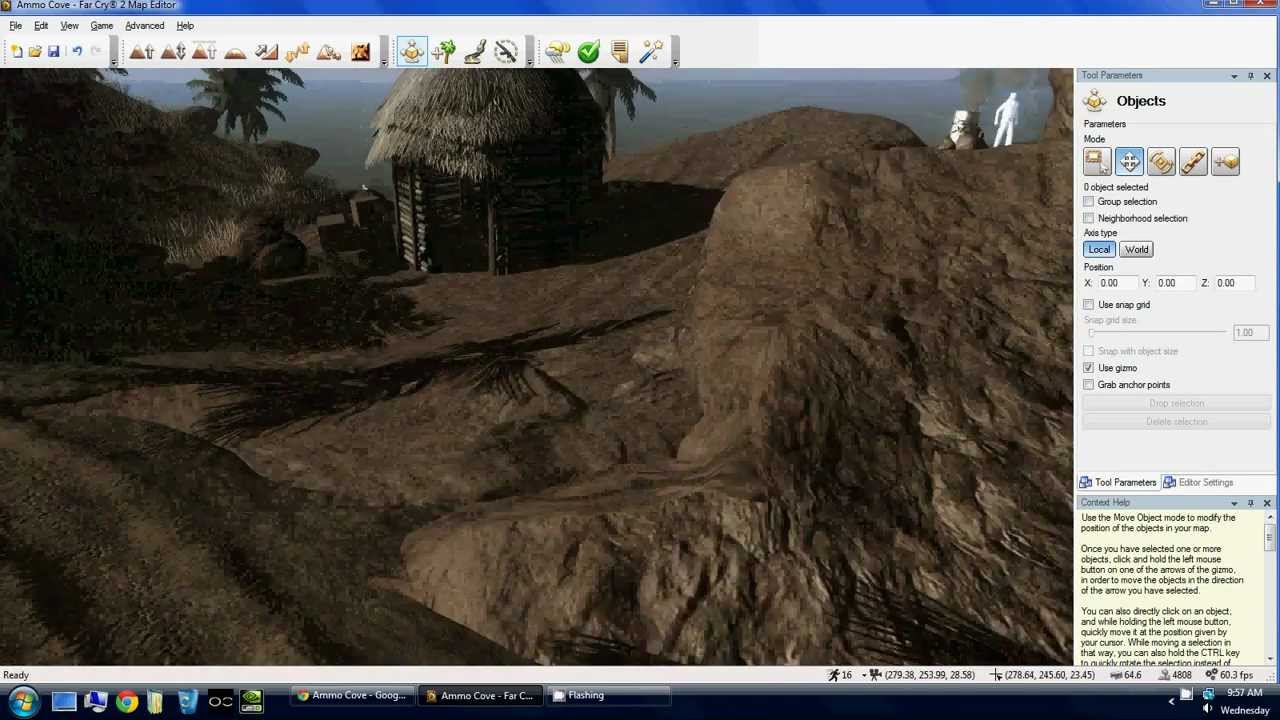Save the map with the floppy disk icon
The image size is (1280, 720).
click(54, 51)
